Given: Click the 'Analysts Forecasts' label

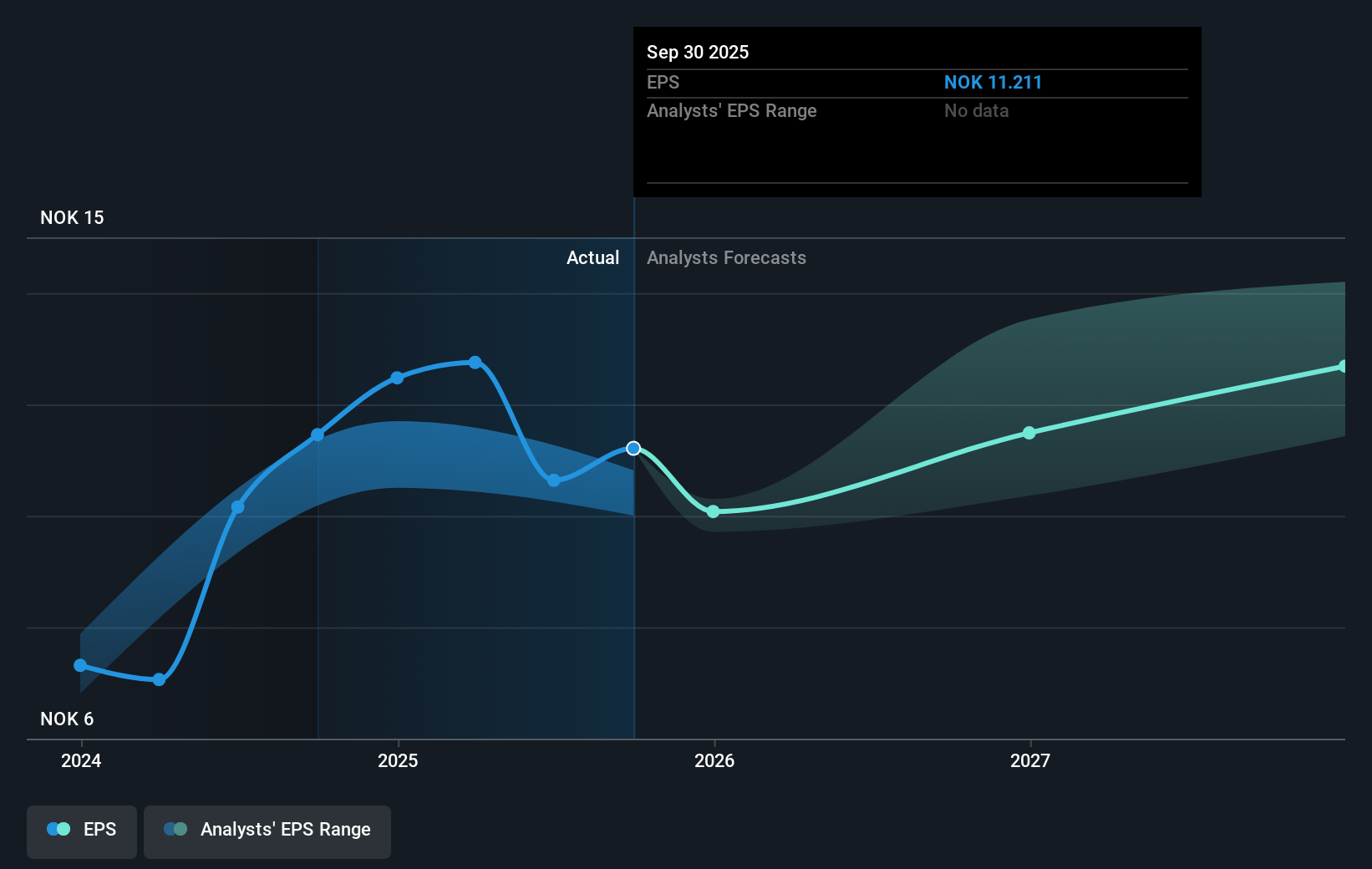Looking at the screenshot, I should [726, 257].
